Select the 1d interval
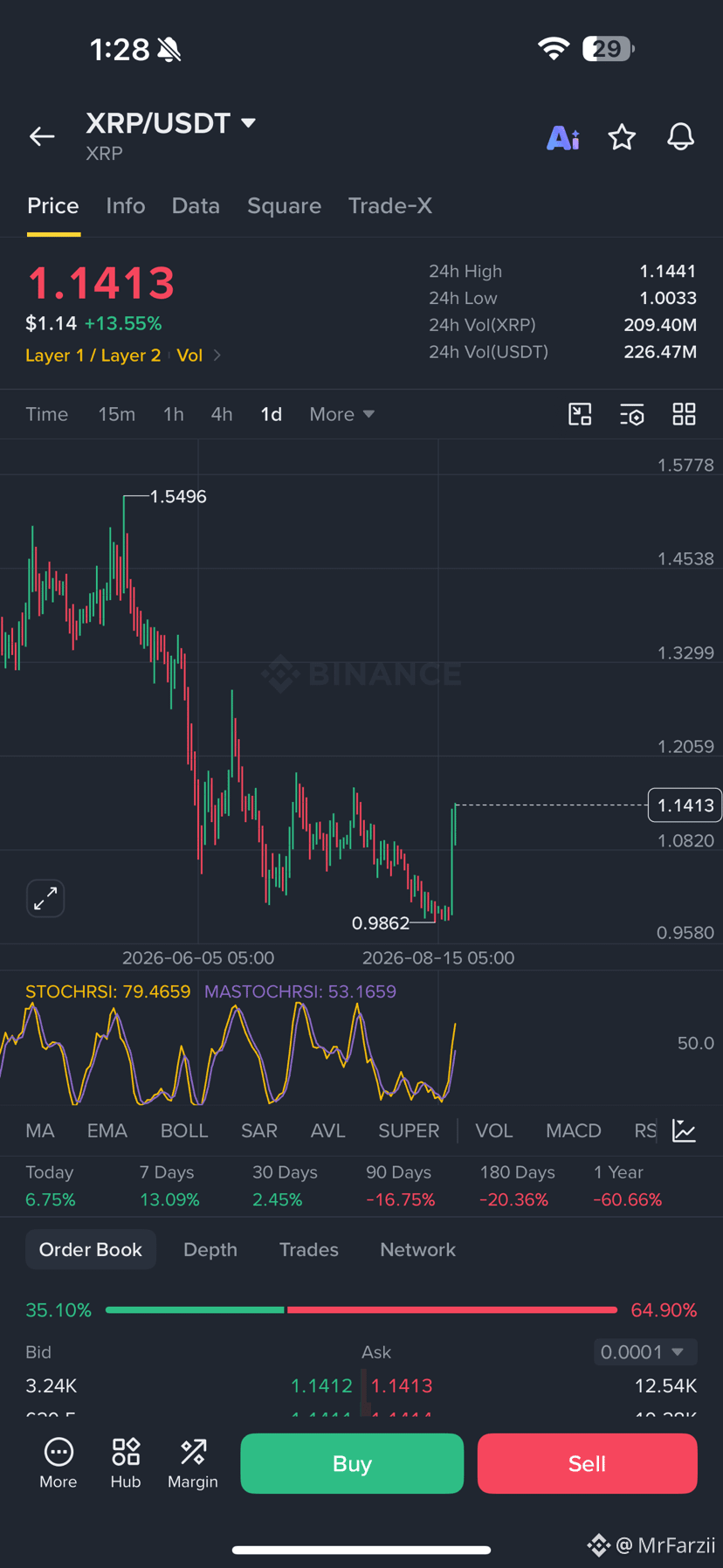The image size is (723, 1568). (272, 414)
